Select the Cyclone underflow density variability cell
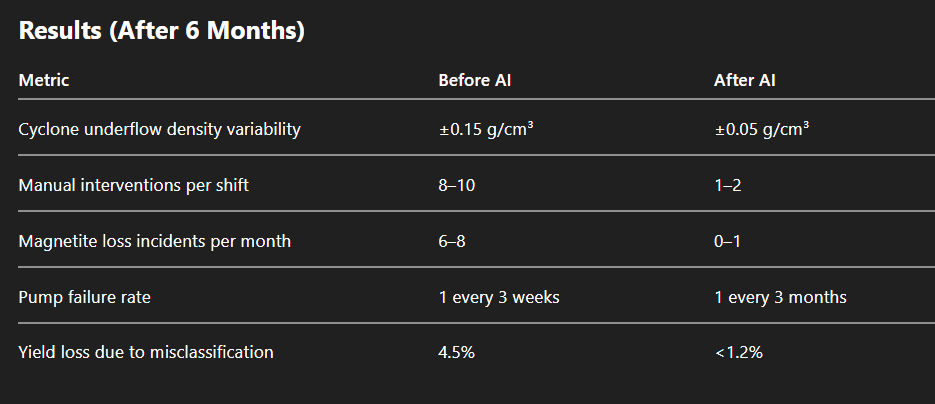This screenshot has height=404, width=935. click(160, 129)
